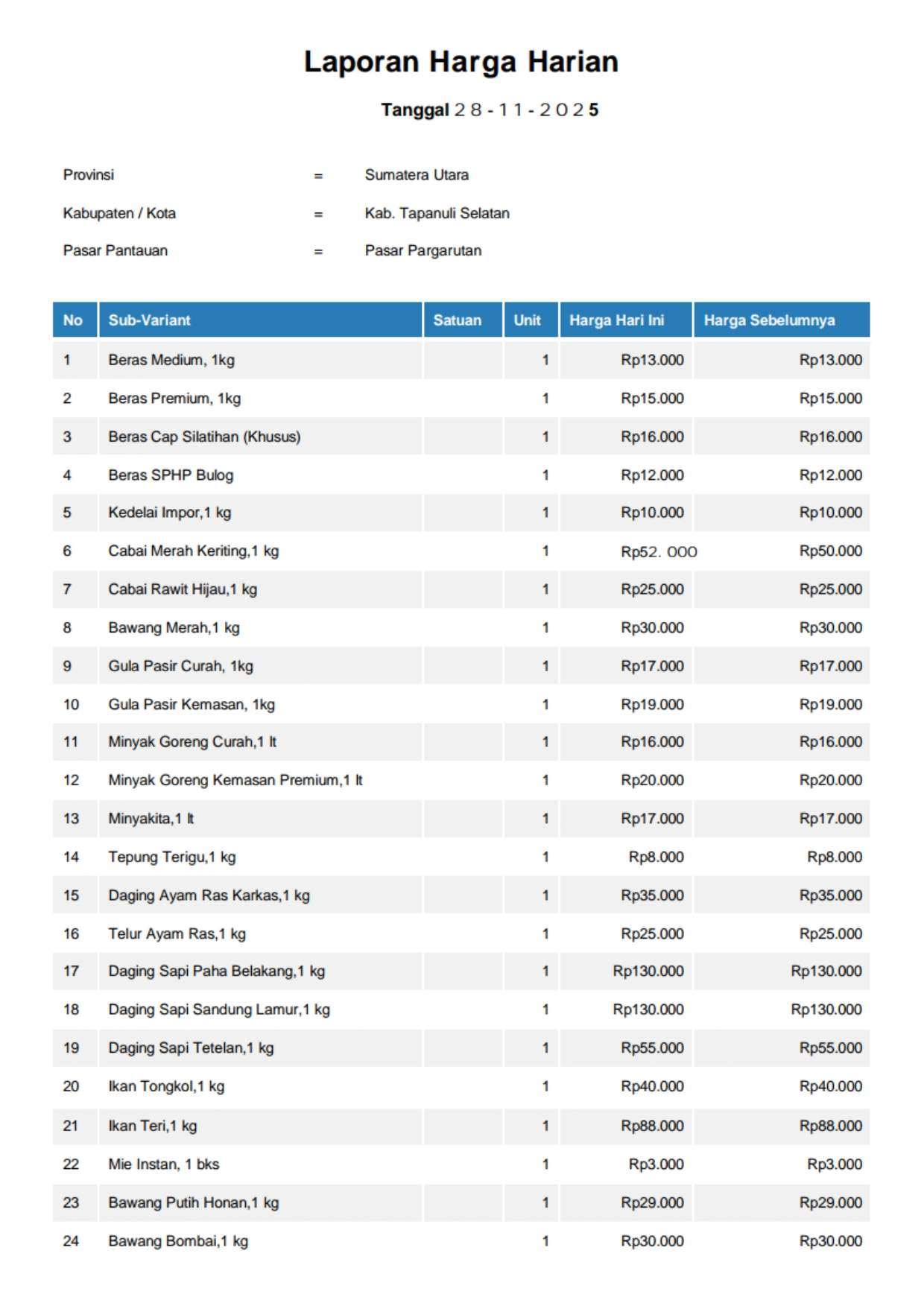The height and width of the screenshot is (1306, 924).
Task: Click the Harga Sebelumnya column header
Action: (769, 320)
